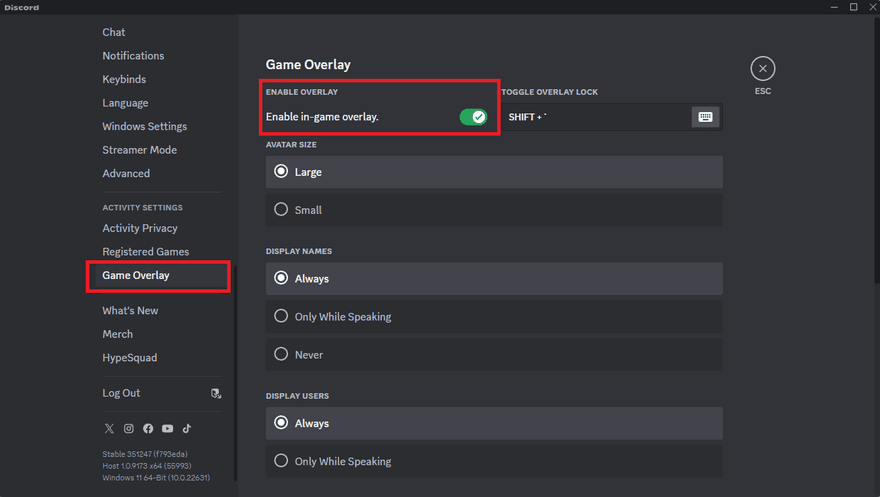Open Registered Games section

click(145, 252)
